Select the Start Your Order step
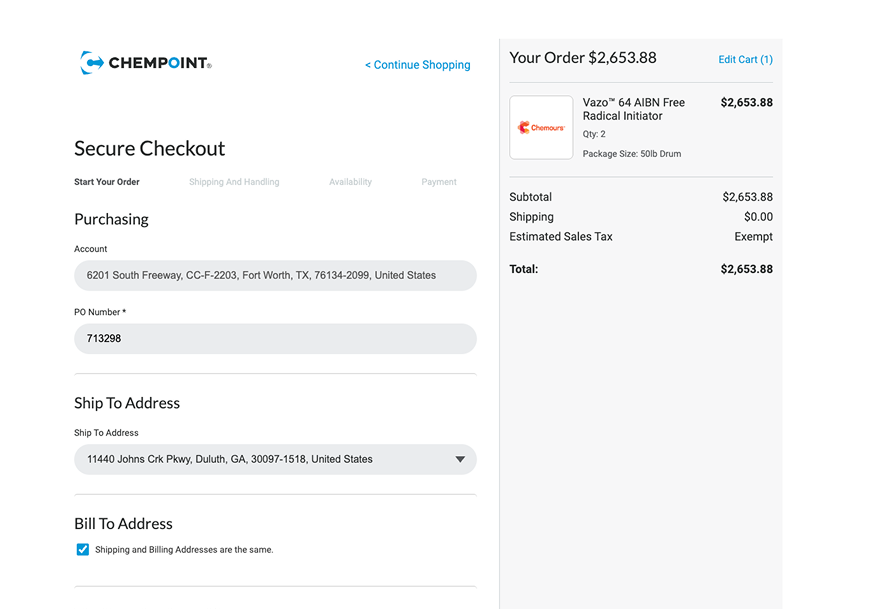 point(107,182)
